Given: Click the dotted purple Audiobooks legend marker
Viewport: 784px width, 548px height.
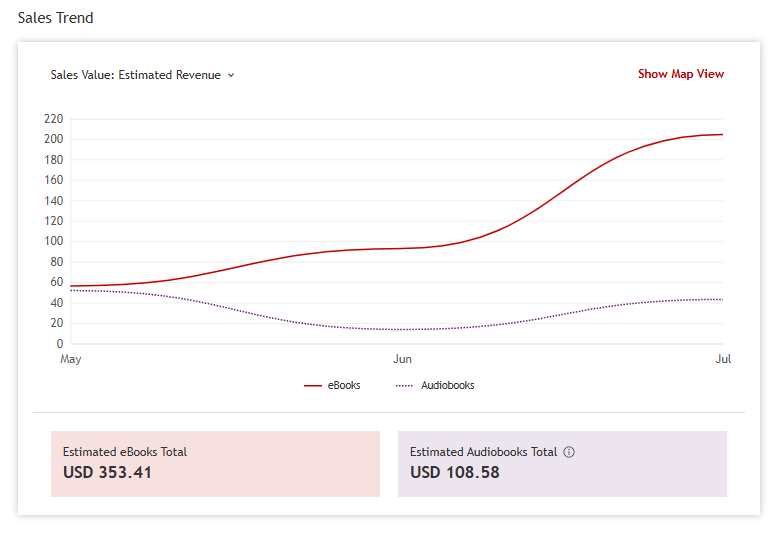Looking at the screenshot, I should click(404, 386).
